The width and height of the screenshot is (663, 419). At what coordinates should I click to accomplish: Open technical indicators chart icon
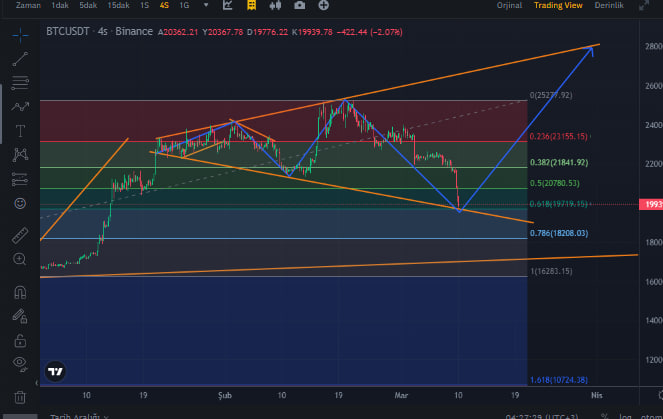click(x=227, y=5)
